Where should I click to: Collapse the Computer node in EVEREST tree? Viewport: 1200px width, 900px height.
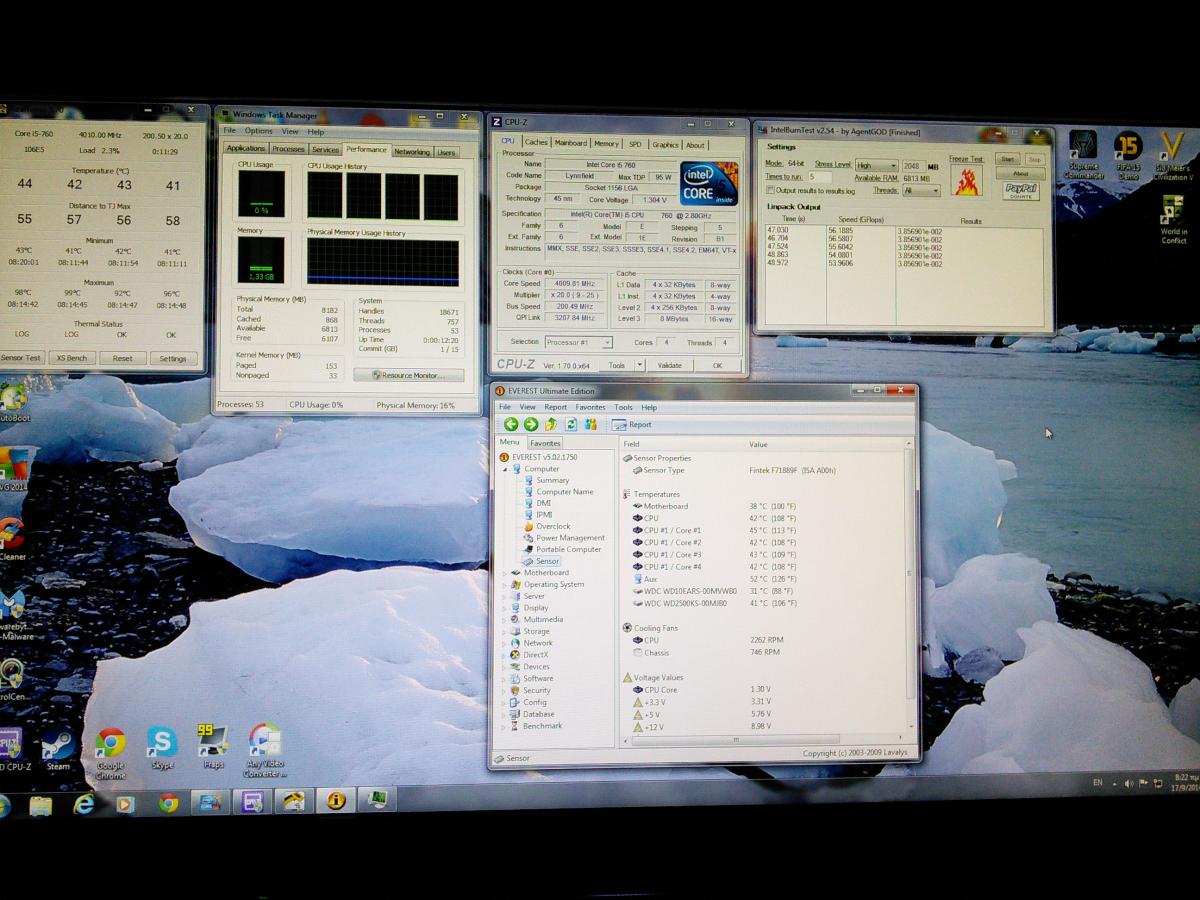[505, 469]
